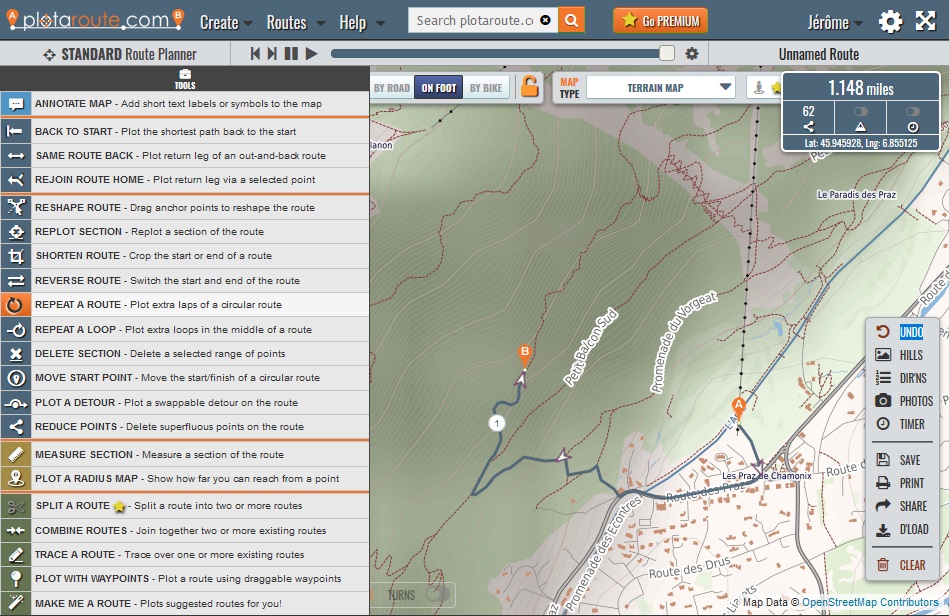Image resolution: width=950 pixels, height=616 pixels.
Task: Select the Plot a Detour icon
Action: [x=15, y=403]
